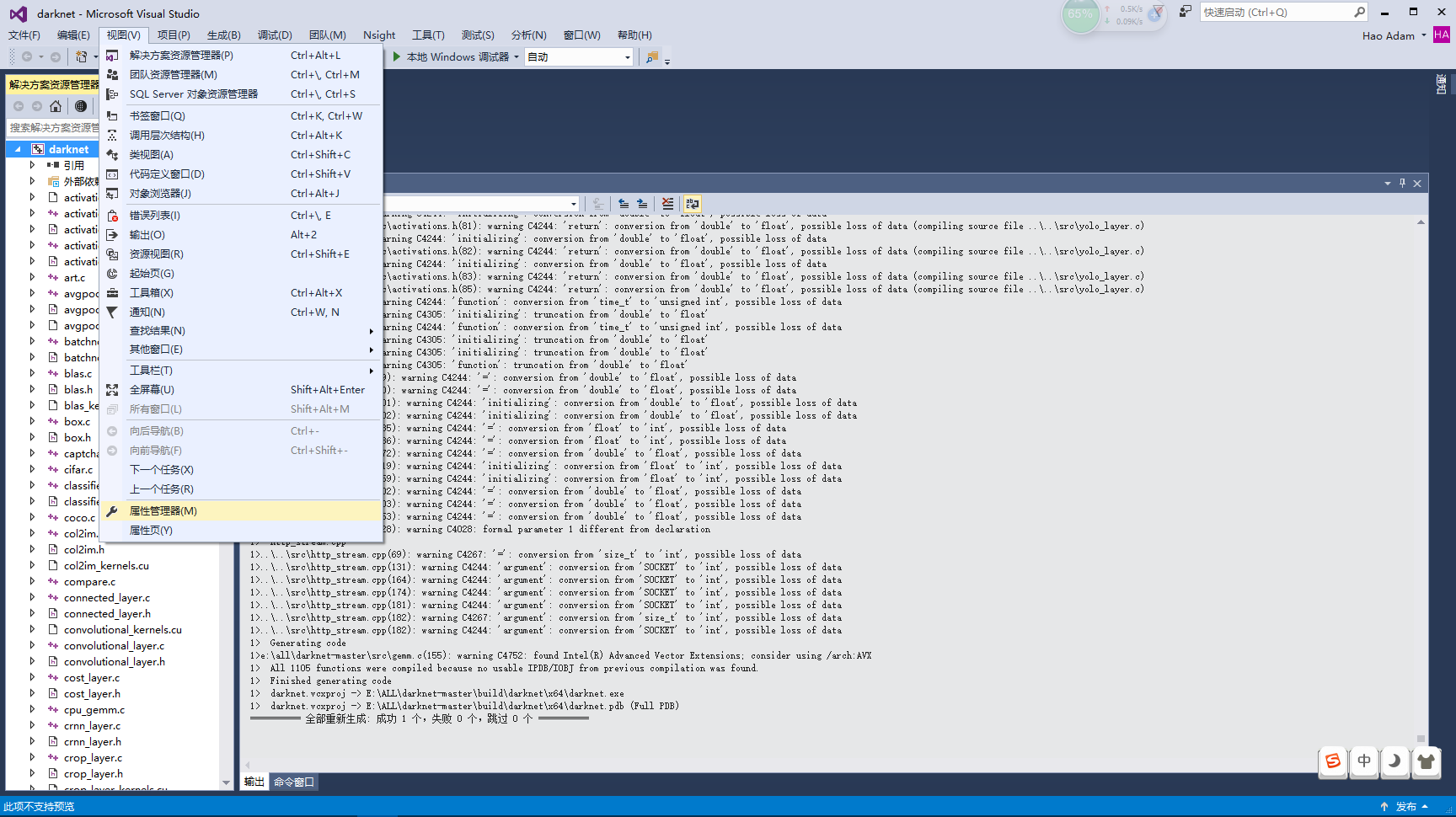Click the HA user avatar badge
Viewport: 1456px width, 817px height.
[1442, 35]
